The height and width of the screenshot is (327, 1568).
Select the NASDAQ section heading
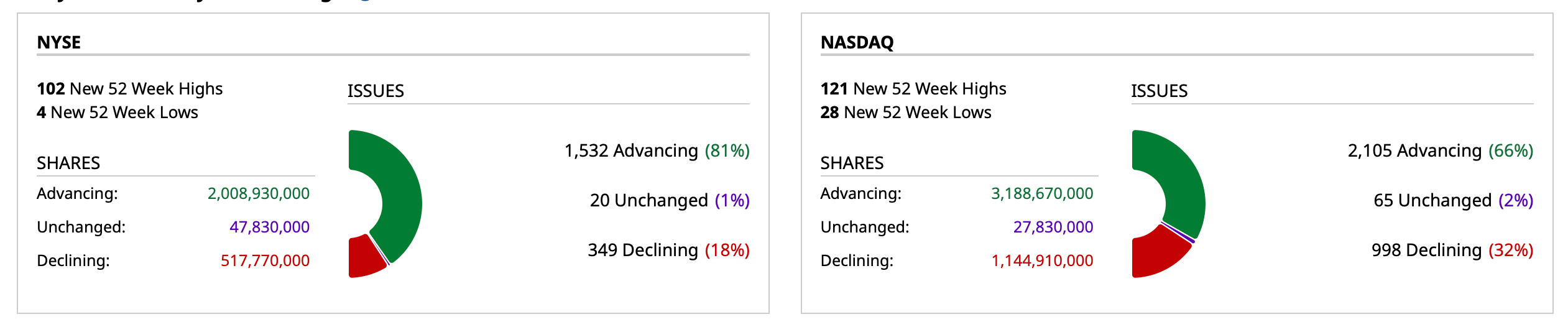coord(857,42)
